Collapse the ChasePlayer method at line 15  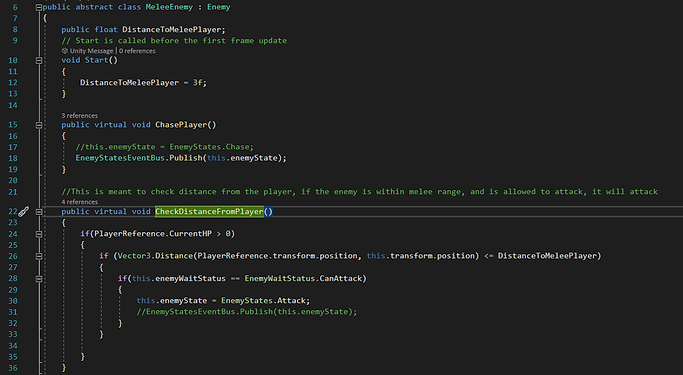pyautogui.click(x=39, y=125)
